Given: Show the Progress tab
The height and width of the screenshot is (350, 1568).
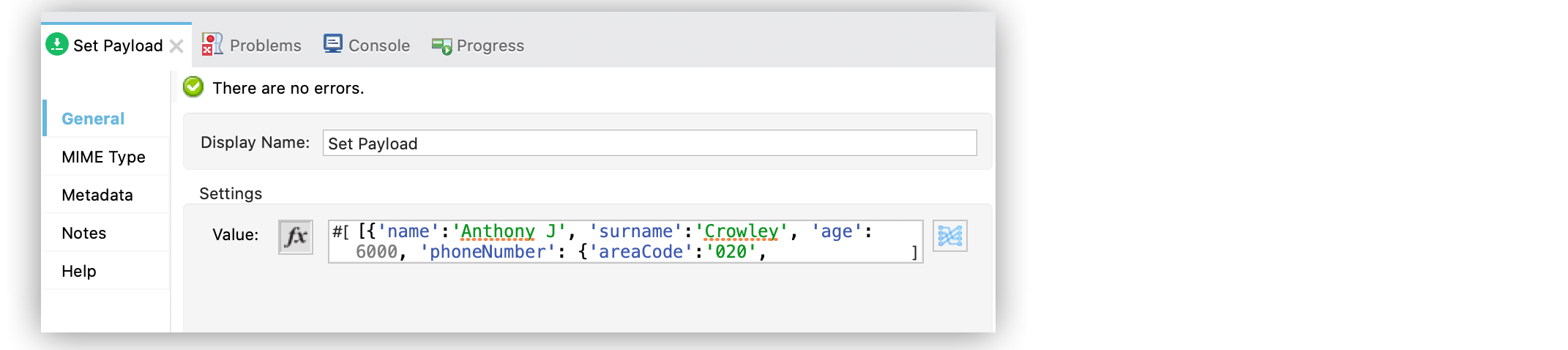Looking at the screenshot, I should pyautogui.click(x=490, y=45).
